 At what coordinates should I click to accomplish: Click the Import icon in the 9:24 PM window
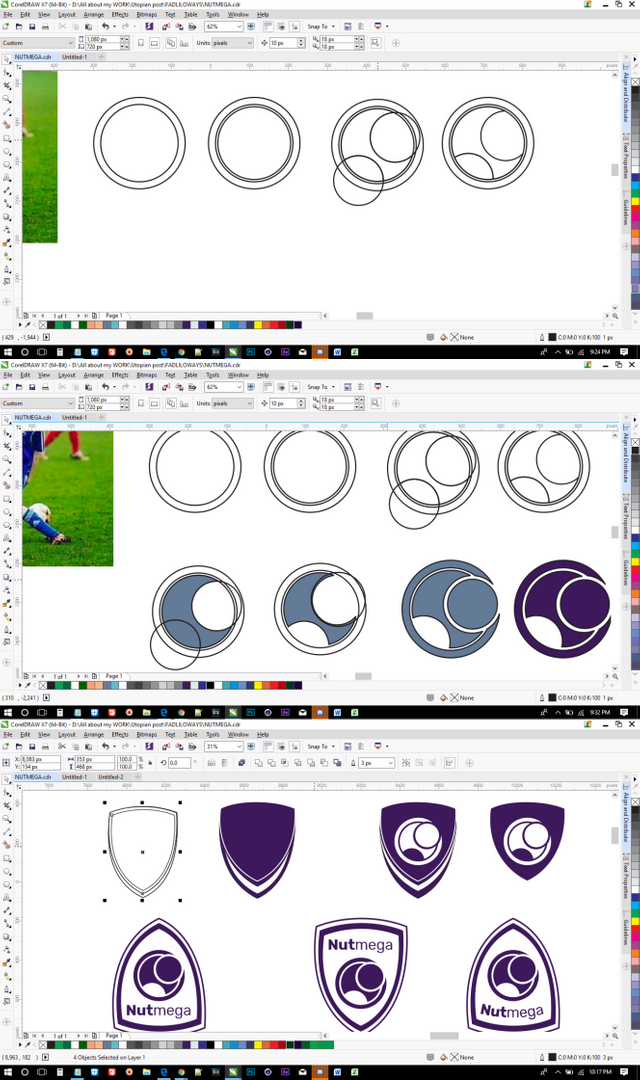coord(166,26)
